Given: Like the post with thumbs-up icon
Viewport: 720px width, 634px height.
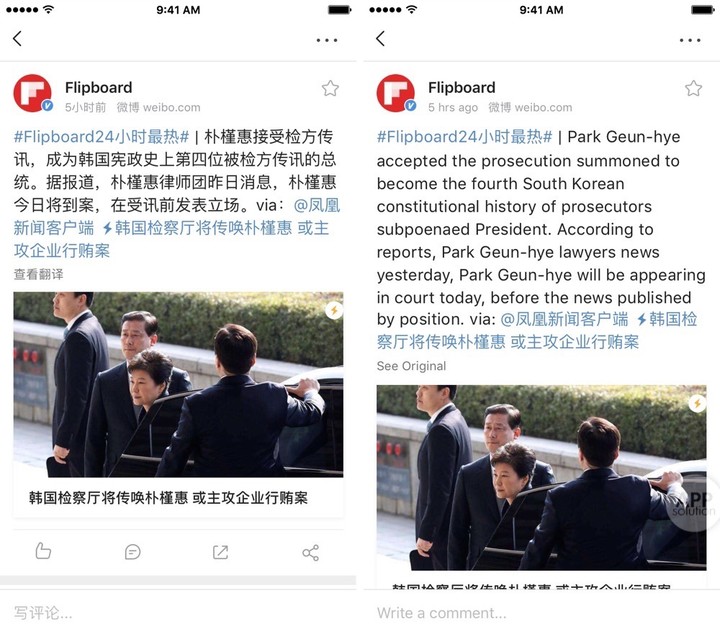Looking at the screenshot, I should [43, 551].
